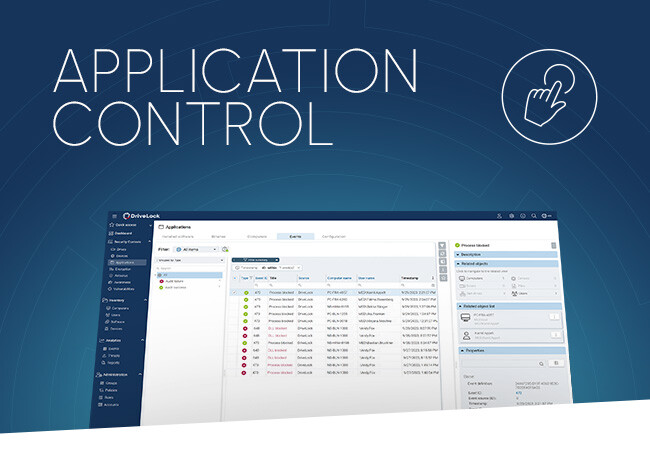
Task: Collapse the Related object list section
Action: point(509,306)
